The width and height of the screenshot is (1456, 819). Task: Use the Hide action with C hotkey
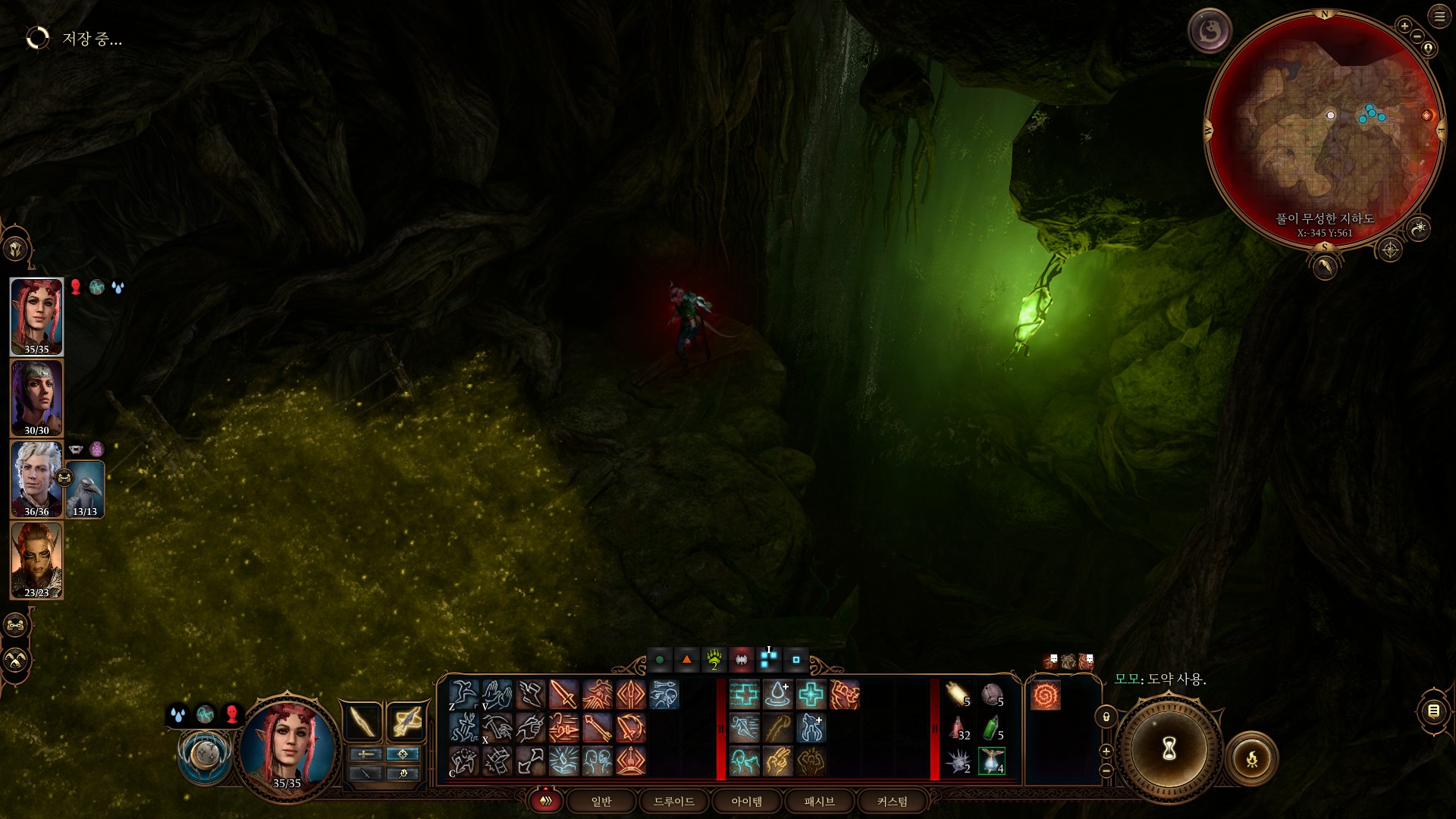[x=463, y=761]
